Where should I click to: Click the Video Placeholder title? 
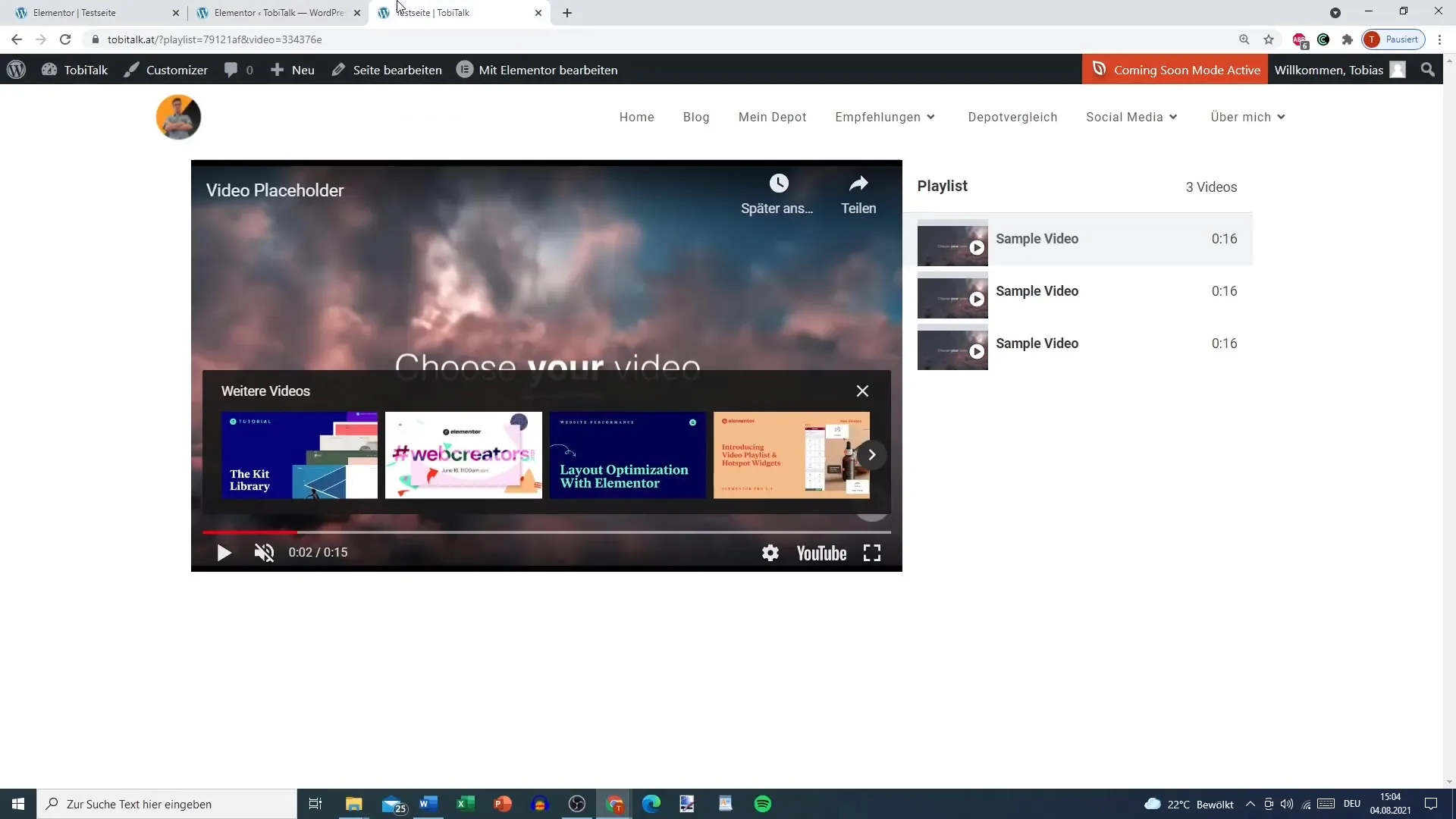coord(275,190)
